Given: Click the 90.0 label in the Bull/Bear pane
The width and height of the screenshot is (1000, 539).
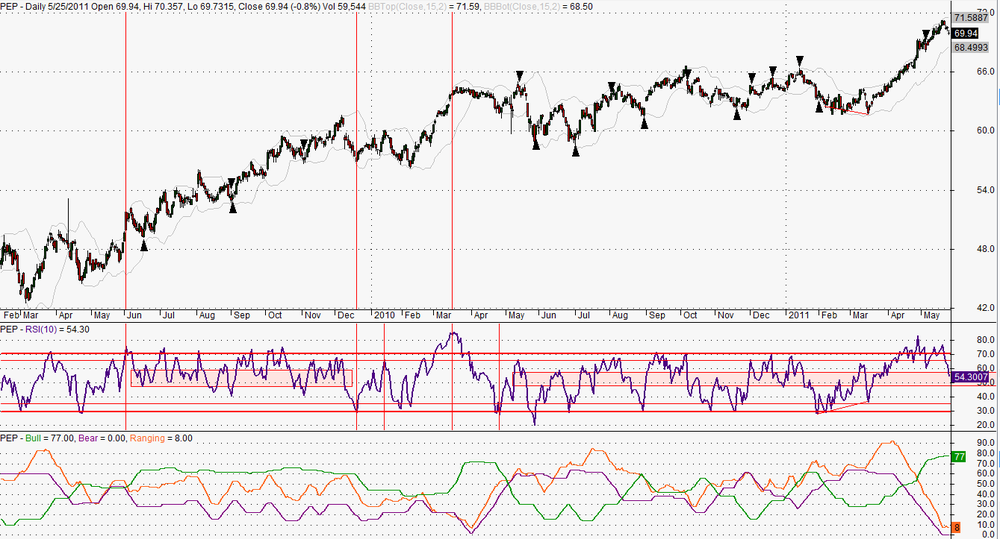Looking at the screenshot, I should click(x=985, y=443).
